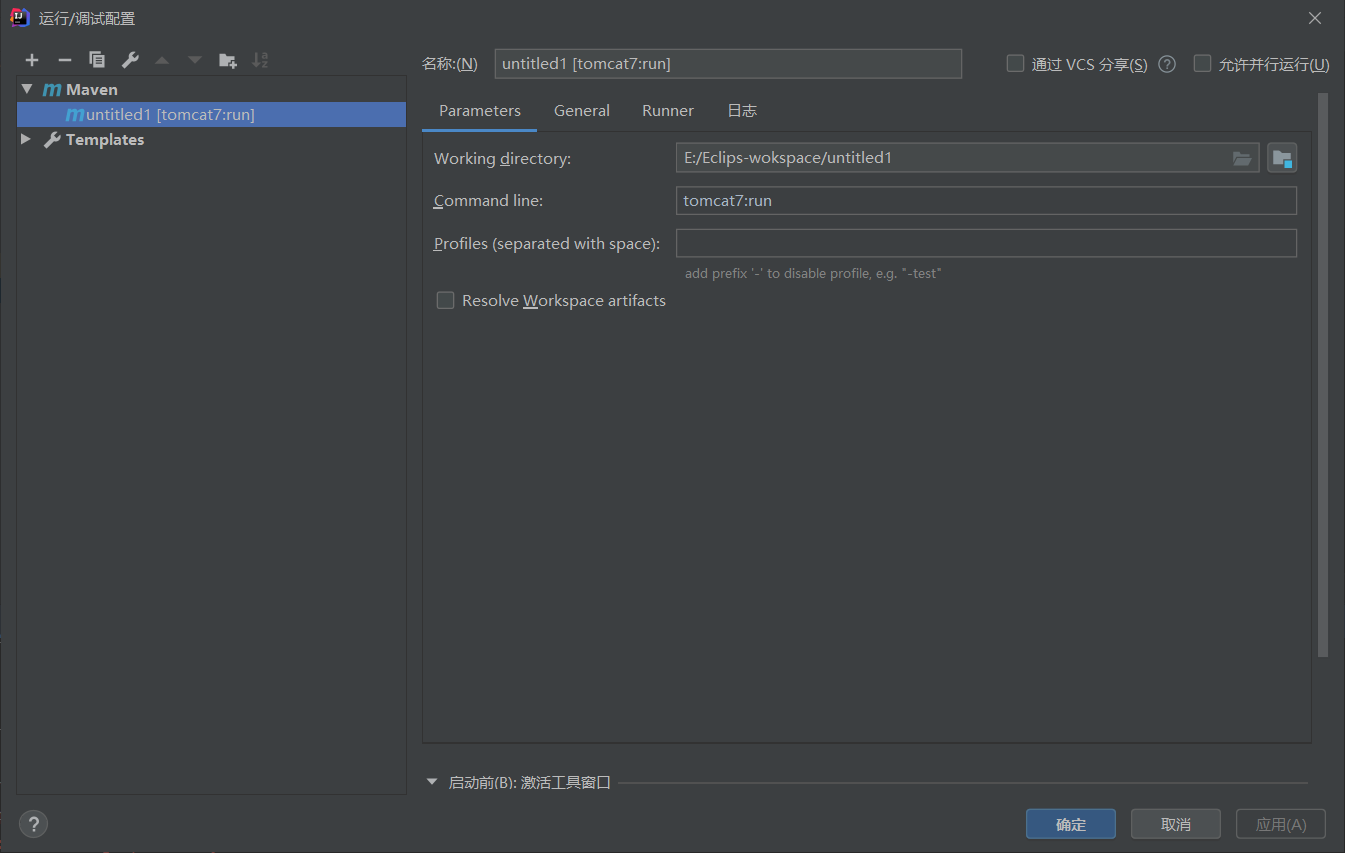Select the Templates label in tree
Image resolution: width=1345 pixels, height=853 pixels.
click(105, 139)
